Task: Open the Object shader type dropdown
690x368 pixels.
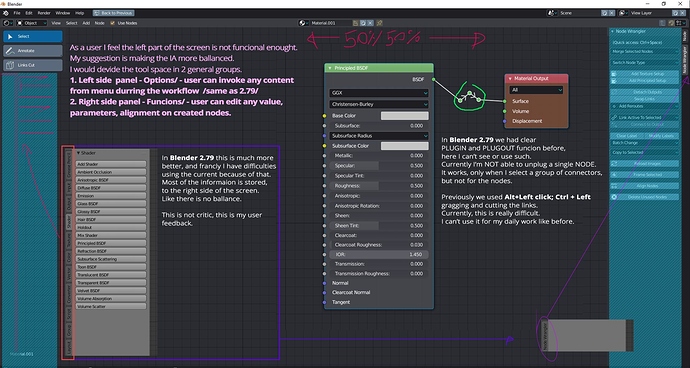Action: (31, 23)
